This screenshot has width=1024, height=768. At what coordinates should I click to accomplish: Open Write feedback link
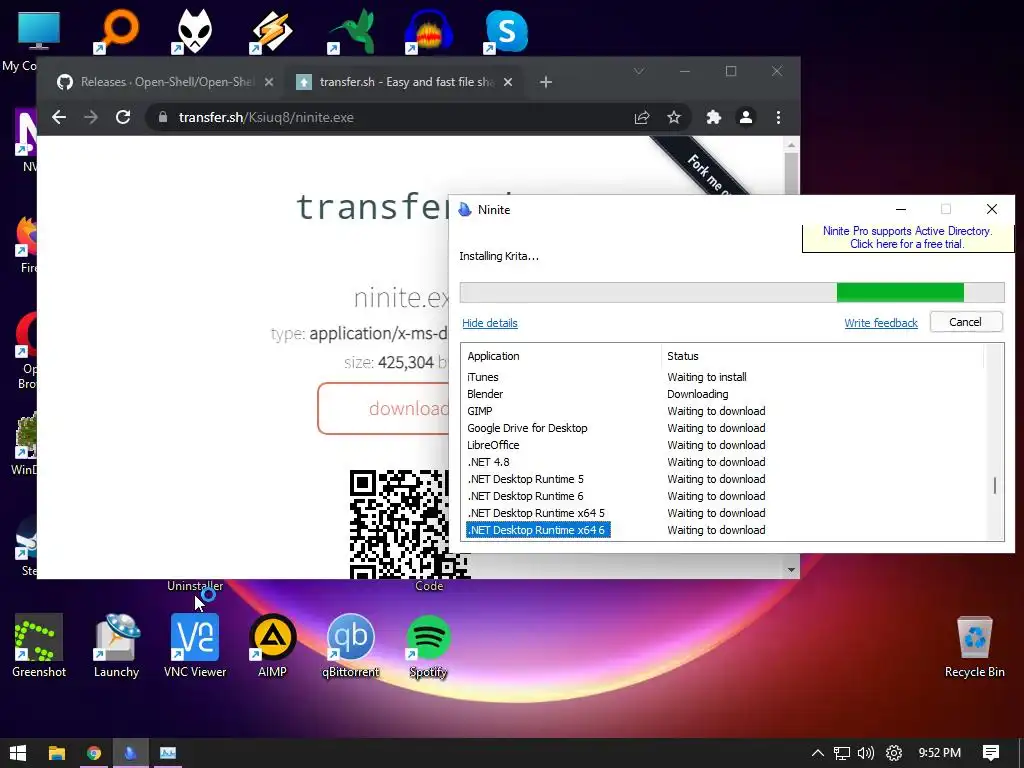coord(880,323)
